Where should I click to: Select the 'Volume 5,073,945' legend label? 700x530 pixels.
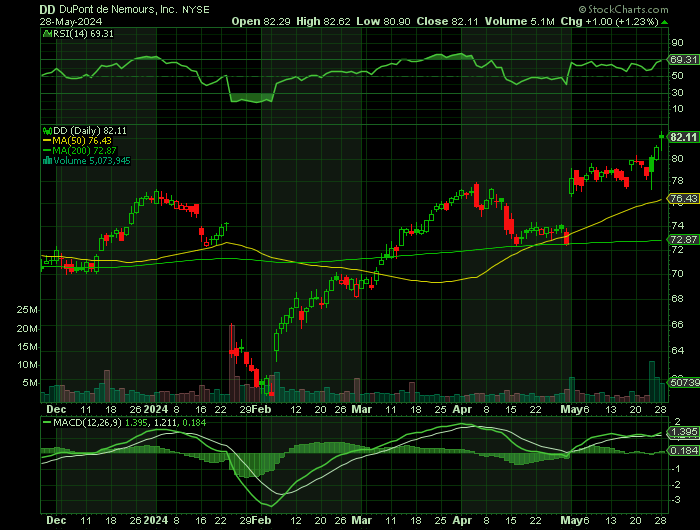coord(92,161)
